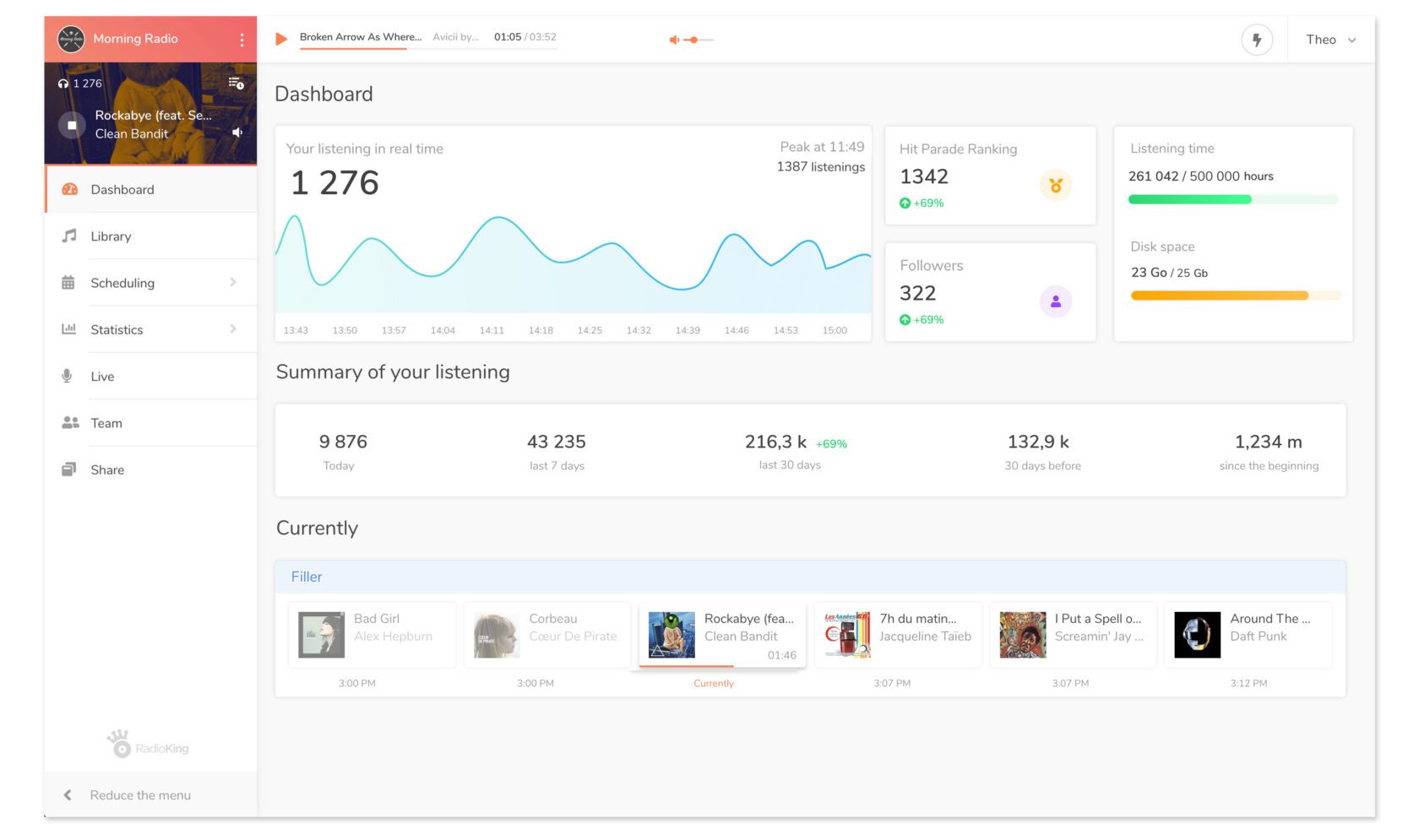Select the Library music icon
The width and height of the screenshot is (1419, 840).
69,236
